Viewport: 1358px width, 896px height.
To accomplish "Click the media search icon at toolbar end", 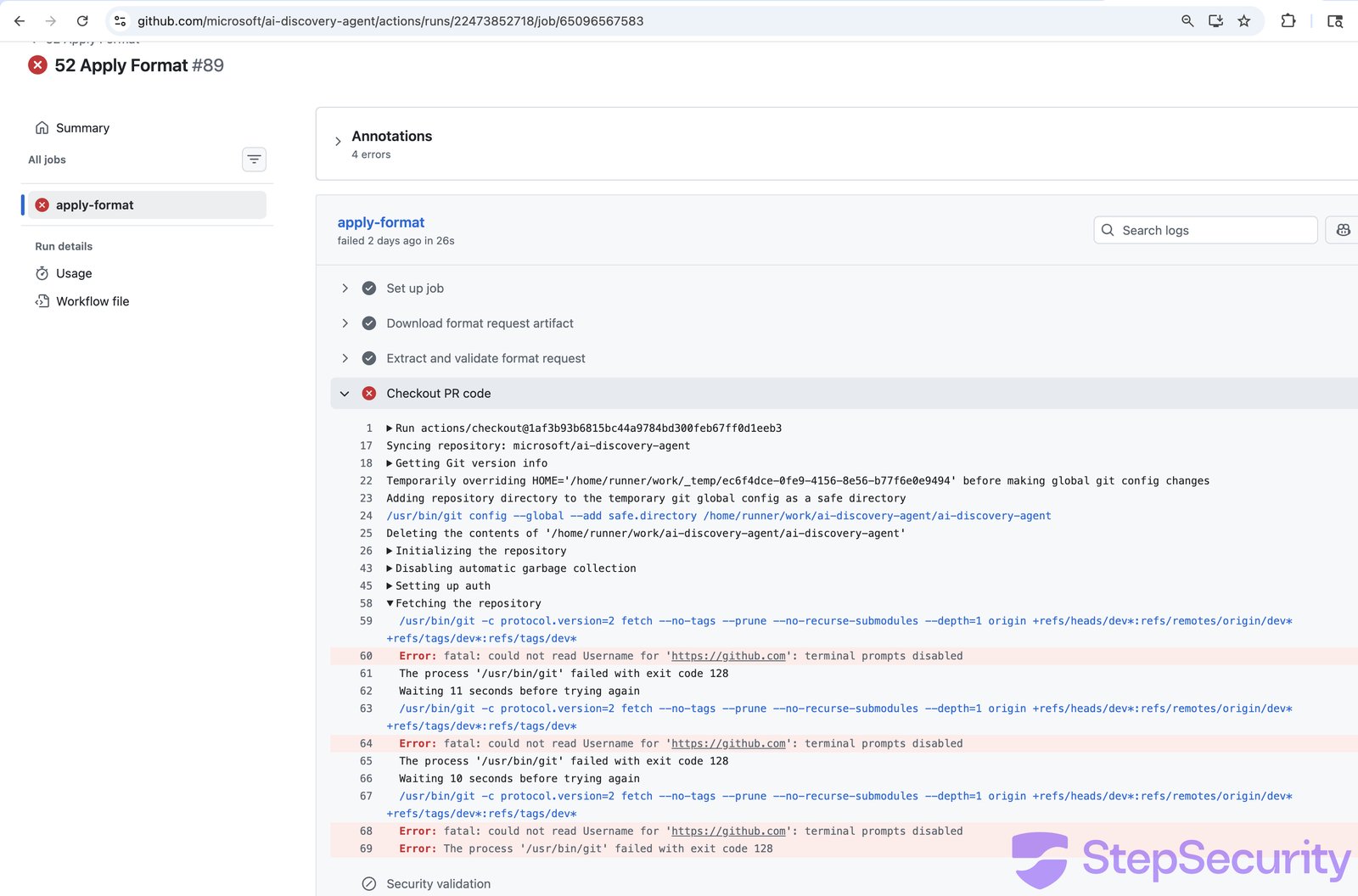I will 1335,21.
